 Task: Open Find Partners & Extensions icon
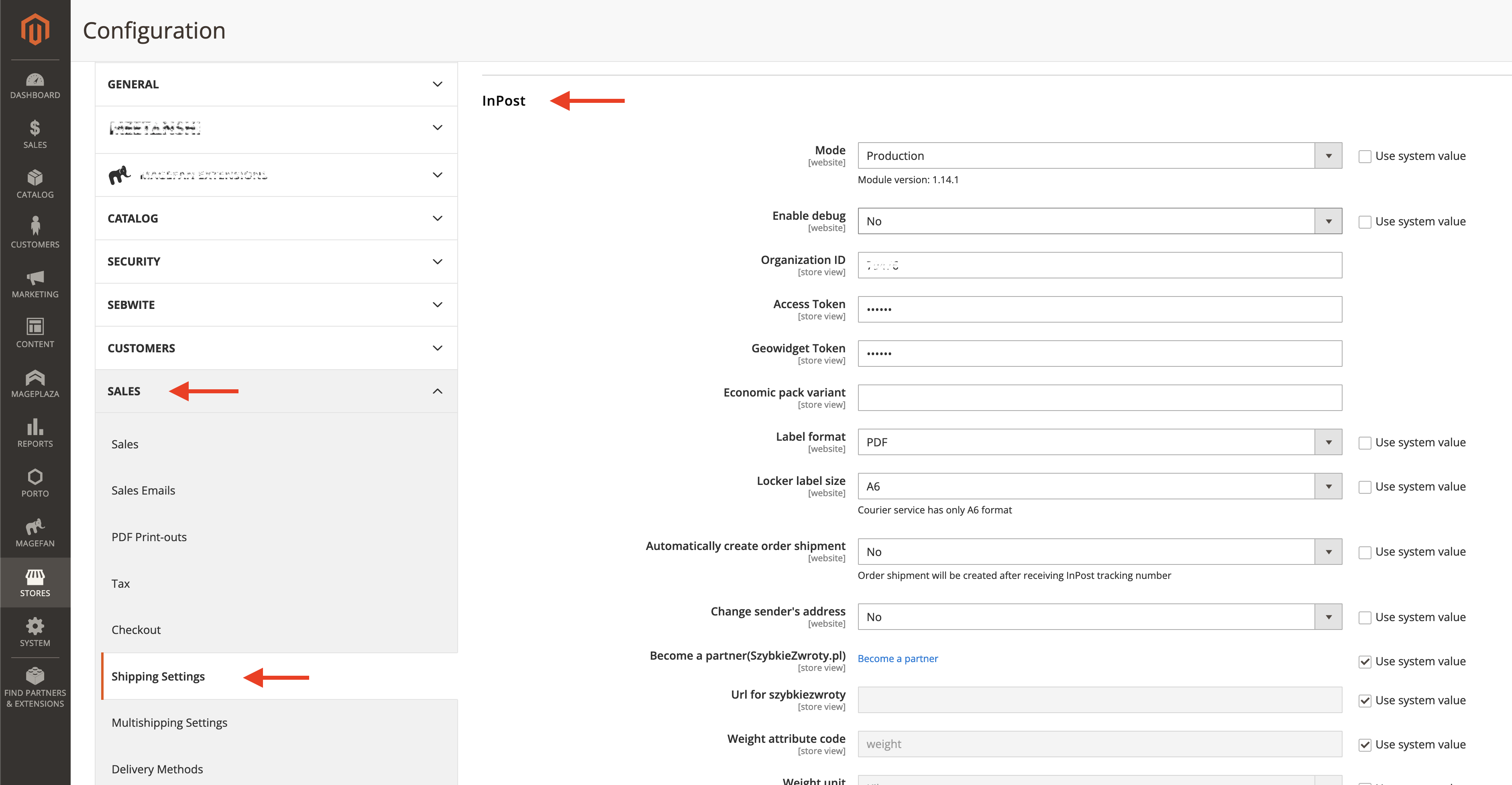(x=35, y=687)
